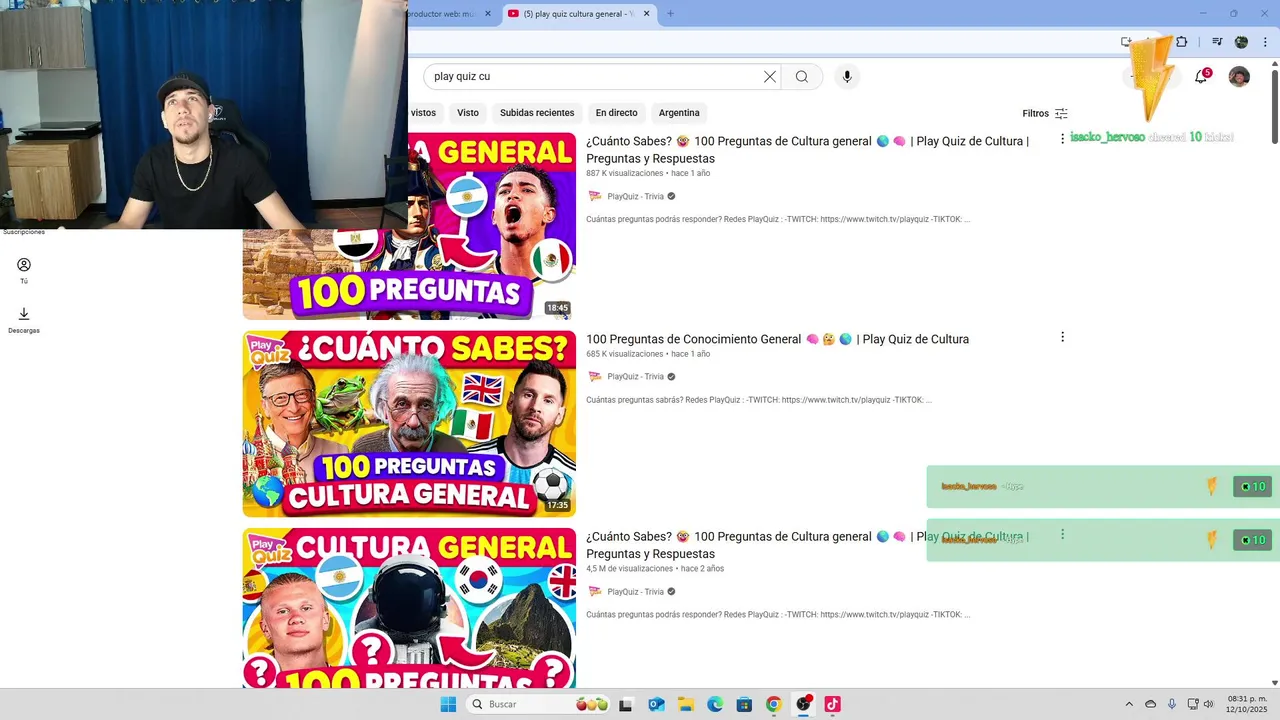
Task: Close the productor web tab
Action: 488,14
